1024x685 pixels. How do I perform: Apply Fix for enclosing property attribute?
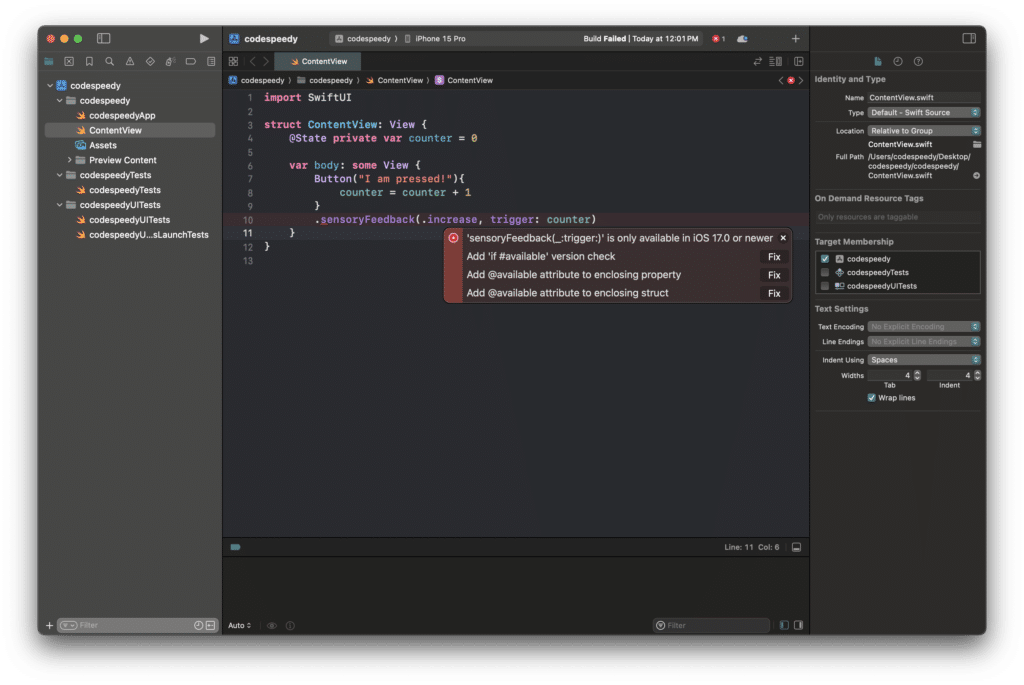[x=774, y=276]
